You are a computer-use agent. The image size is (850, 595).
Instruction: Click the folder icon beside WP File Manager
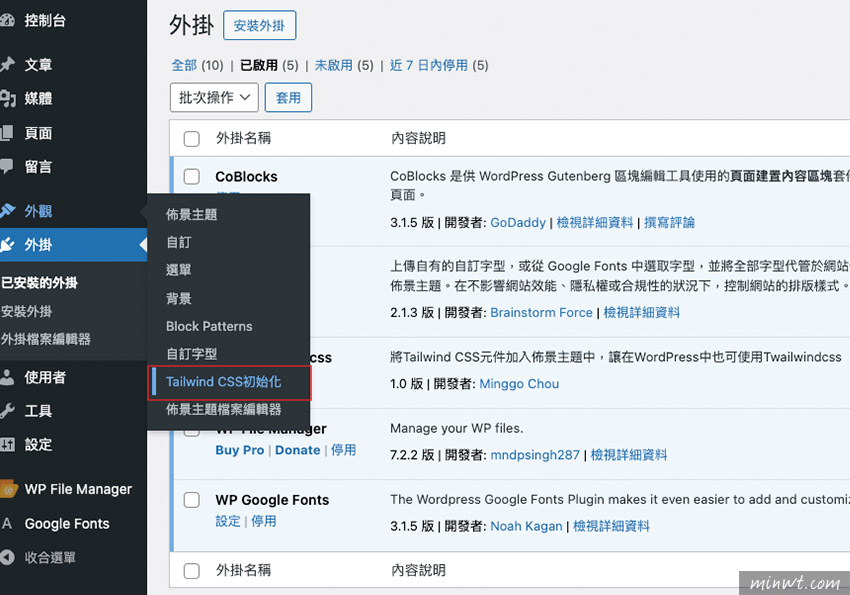(x=9, y=489)
